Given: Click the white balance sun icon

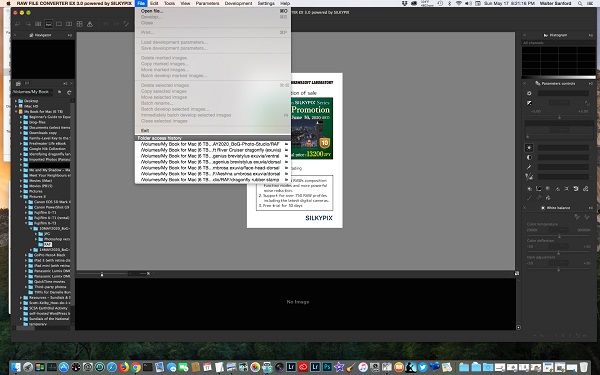Looking at the screenshot, I should coord(529,147).
